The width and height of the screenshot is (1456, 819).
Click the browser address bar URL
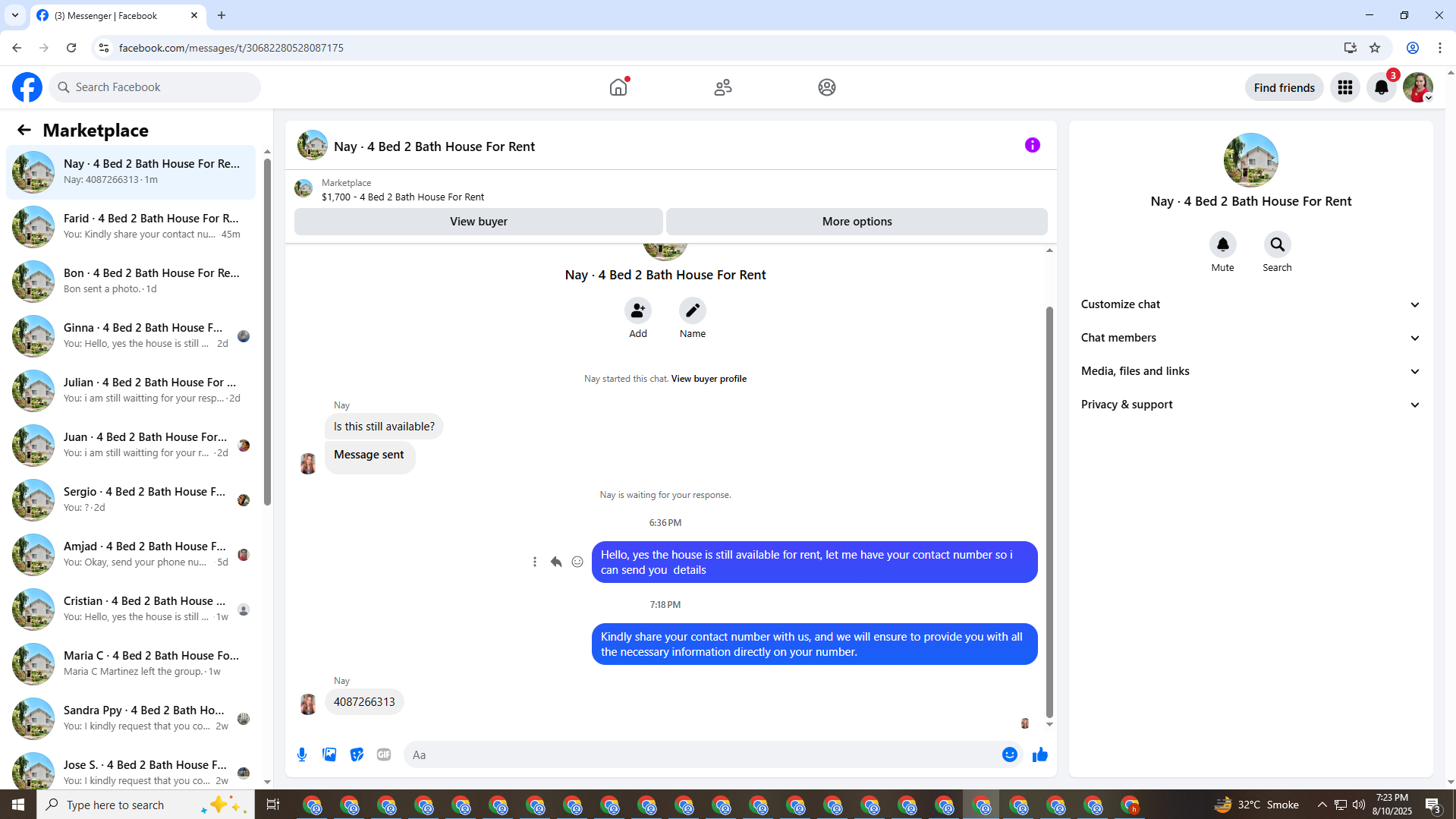click(x=231, y=48)
